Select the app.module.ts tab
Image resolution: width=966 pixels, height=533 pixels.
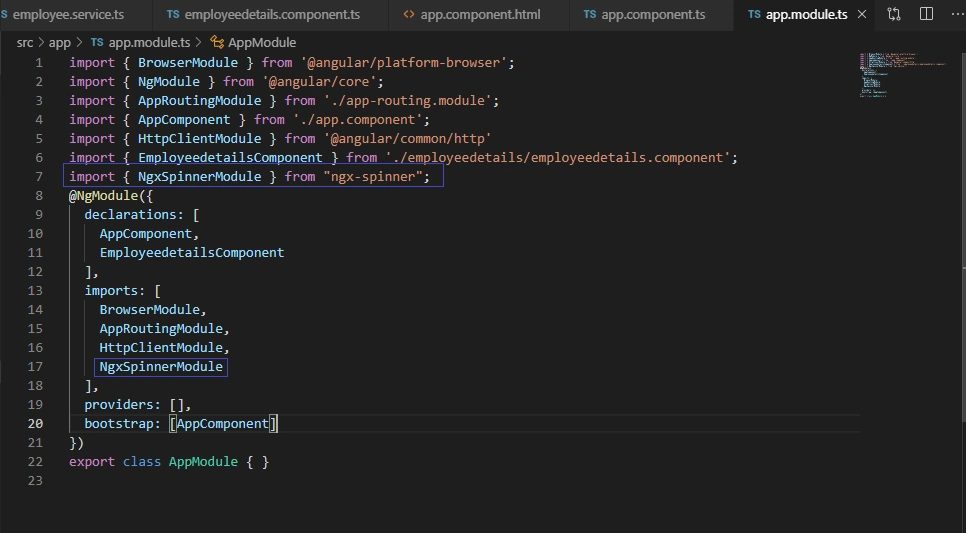pyautogui.click(x=806, y=14)
